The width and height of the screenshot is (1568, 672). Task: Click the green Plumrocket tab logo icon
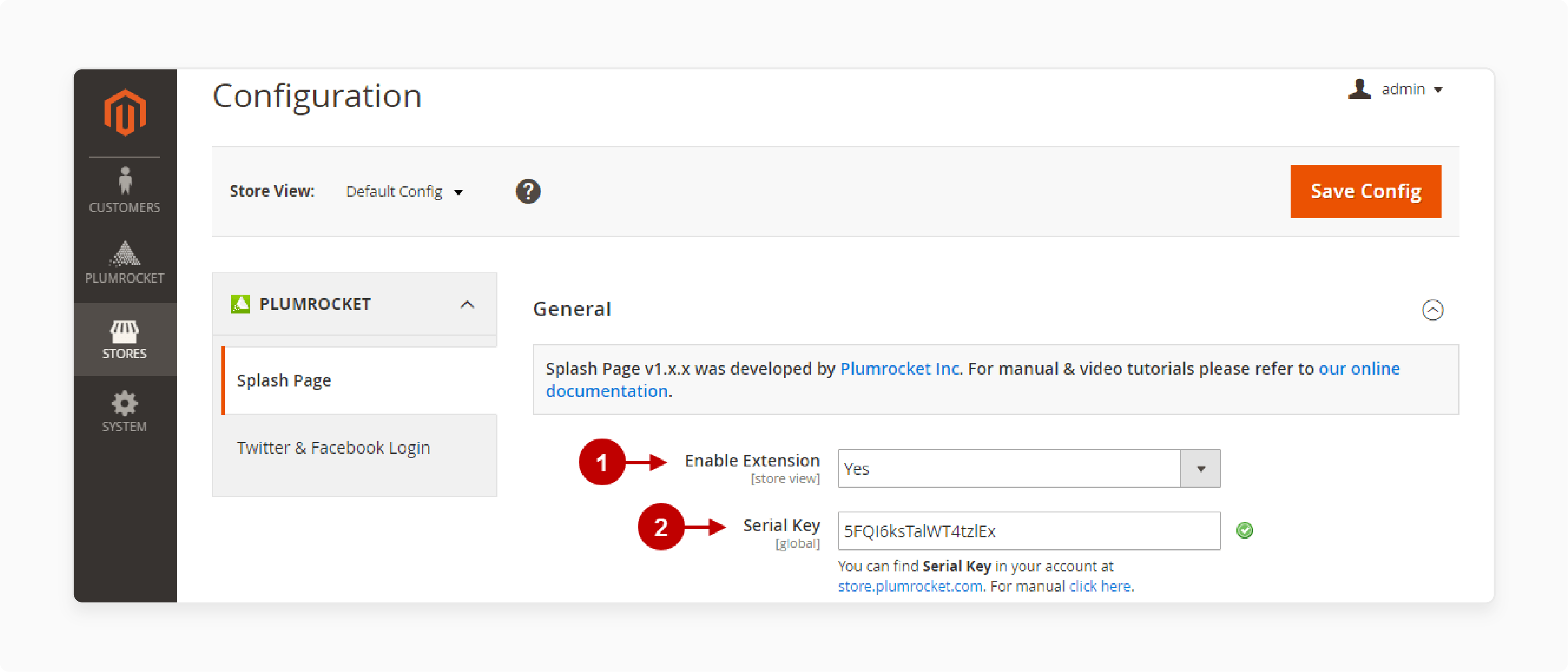click(x=241, y=303)
